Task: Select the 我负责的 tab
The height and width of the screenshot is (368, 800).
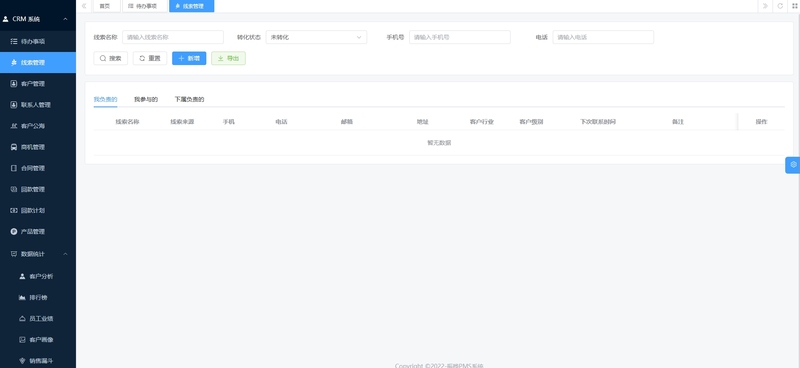Action: tap(105, 100)
